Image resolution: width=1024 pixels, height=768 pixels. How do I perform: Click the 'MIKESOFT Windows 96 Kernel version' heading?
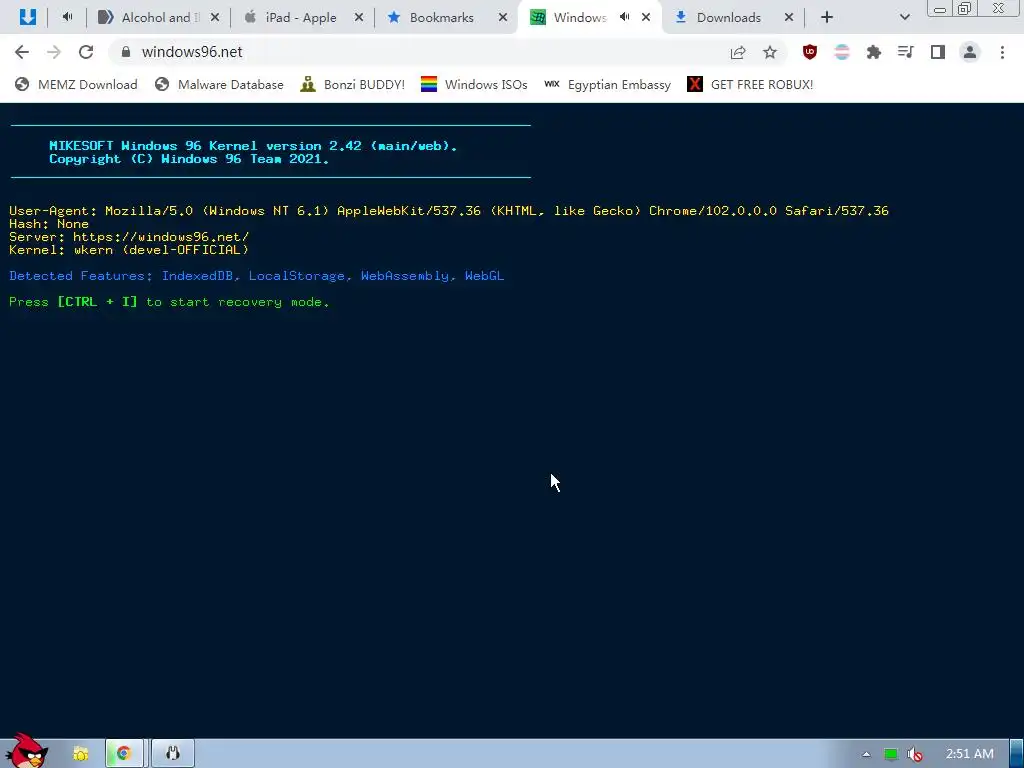[x=253, y=146]
